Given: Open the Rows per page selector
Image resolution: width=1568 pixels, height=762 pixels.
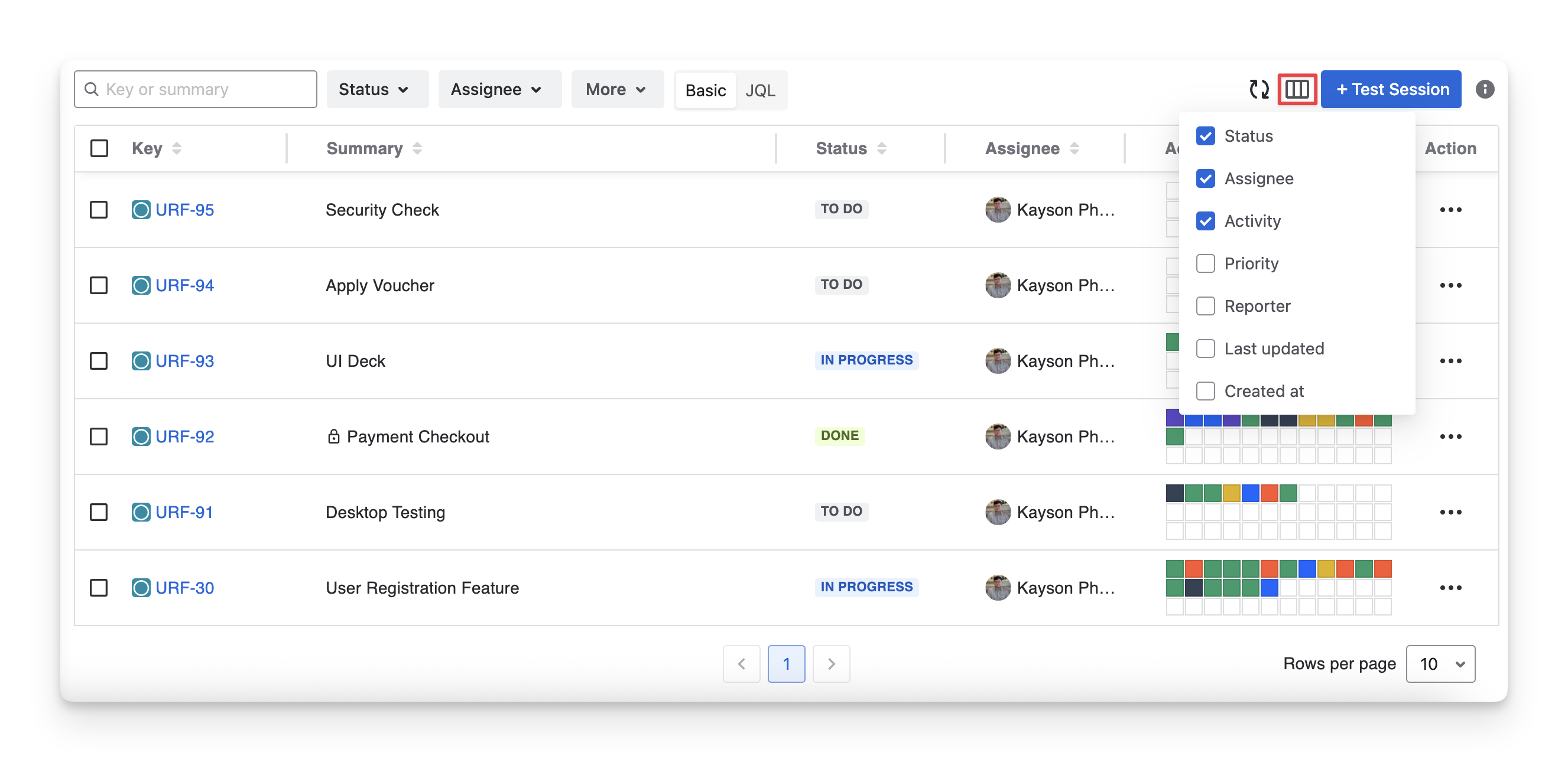Looking at the screenshot, I should [1440, 663].
